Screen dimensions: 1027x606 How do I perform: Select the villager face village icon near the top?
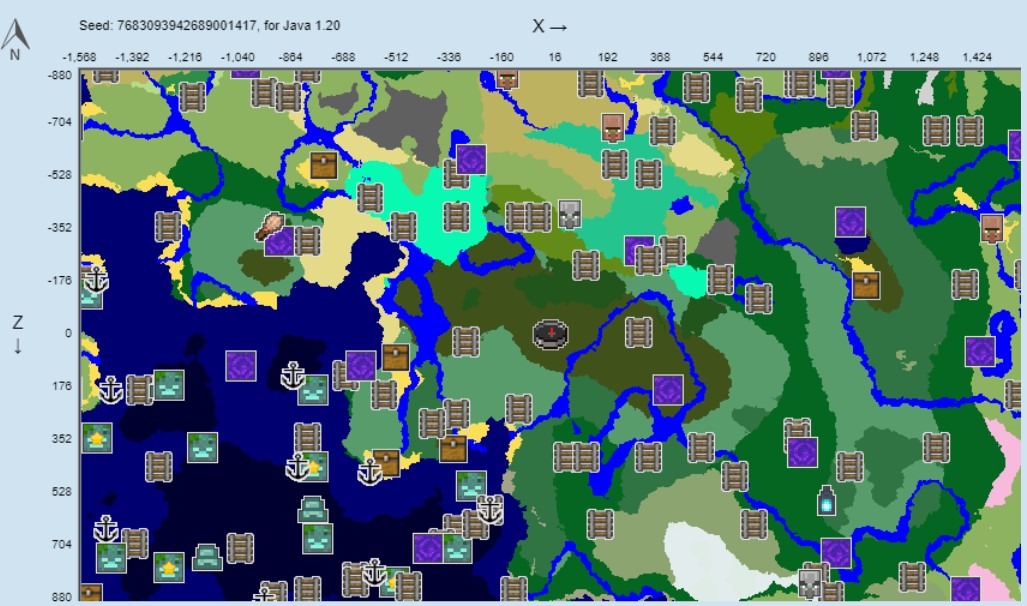click(613, 127)
